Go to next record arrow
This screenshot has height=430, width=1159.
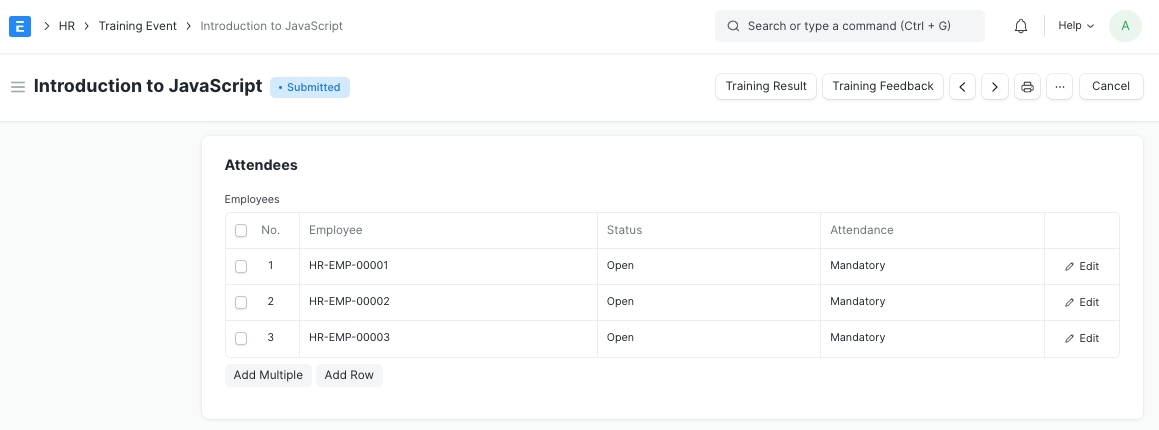994,87
